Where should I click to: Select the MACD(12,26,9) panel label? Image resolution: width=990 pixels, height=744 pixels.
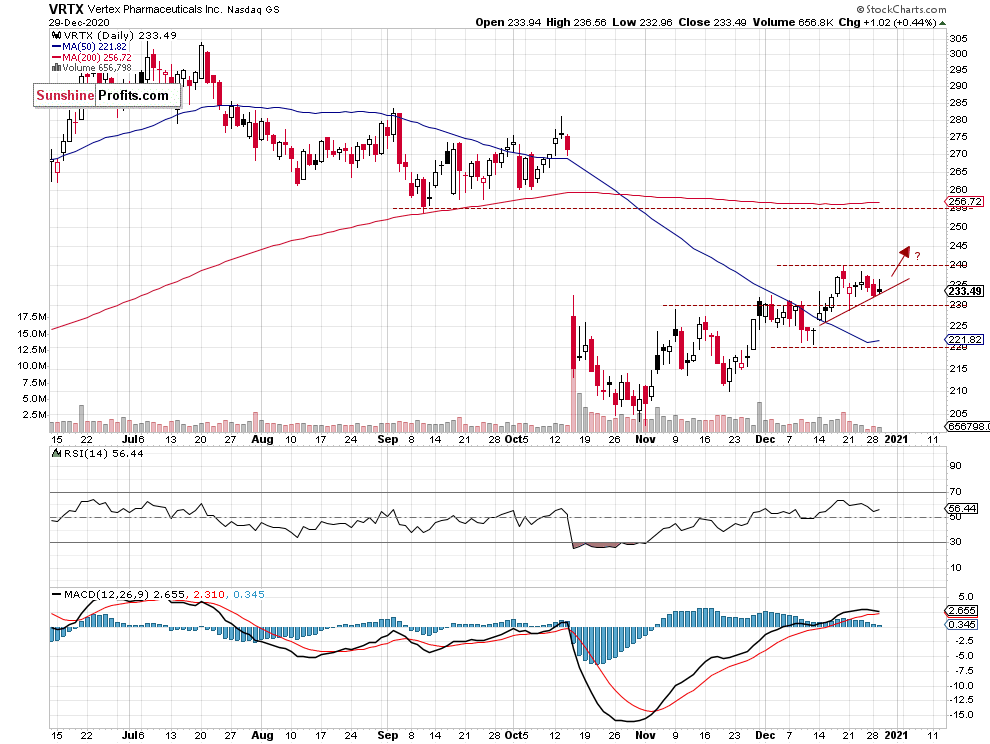107,594
